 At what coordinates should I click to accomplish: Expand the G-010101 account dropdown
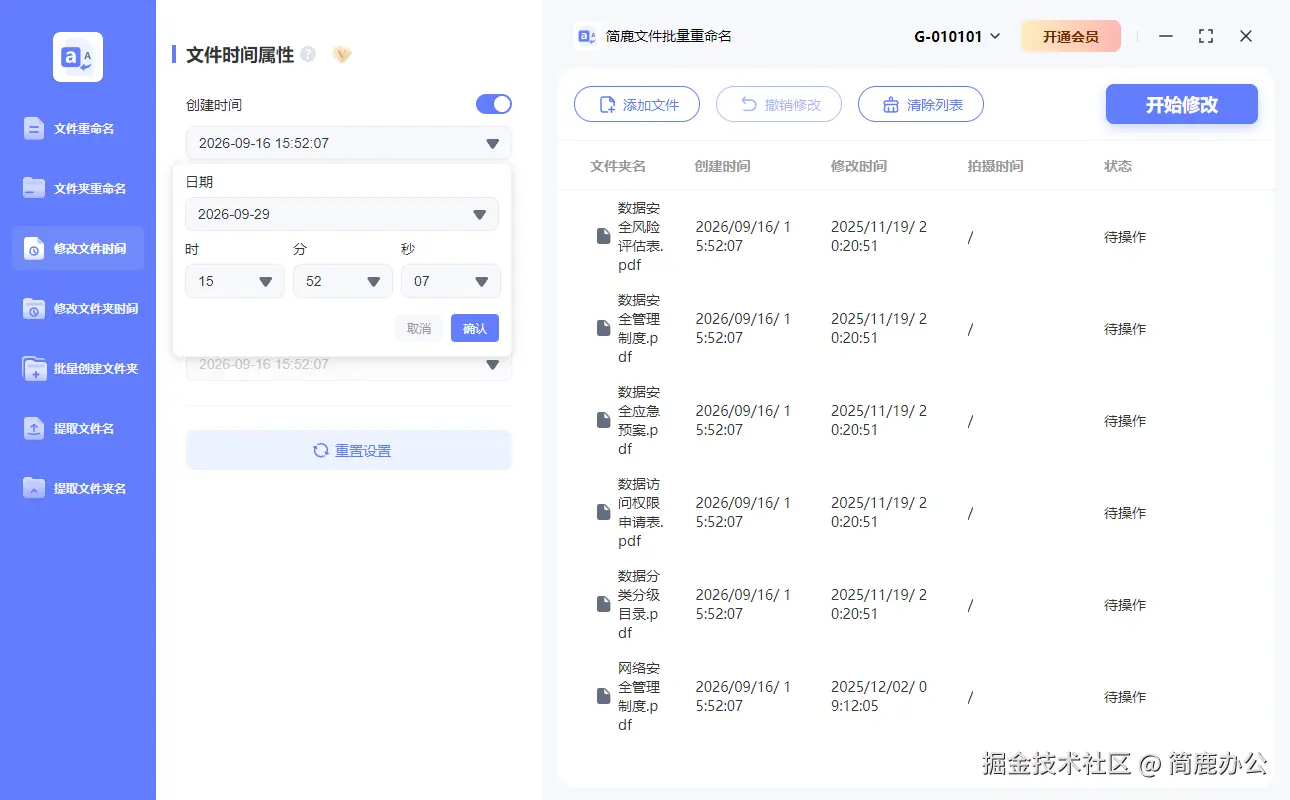coord(957,37)
